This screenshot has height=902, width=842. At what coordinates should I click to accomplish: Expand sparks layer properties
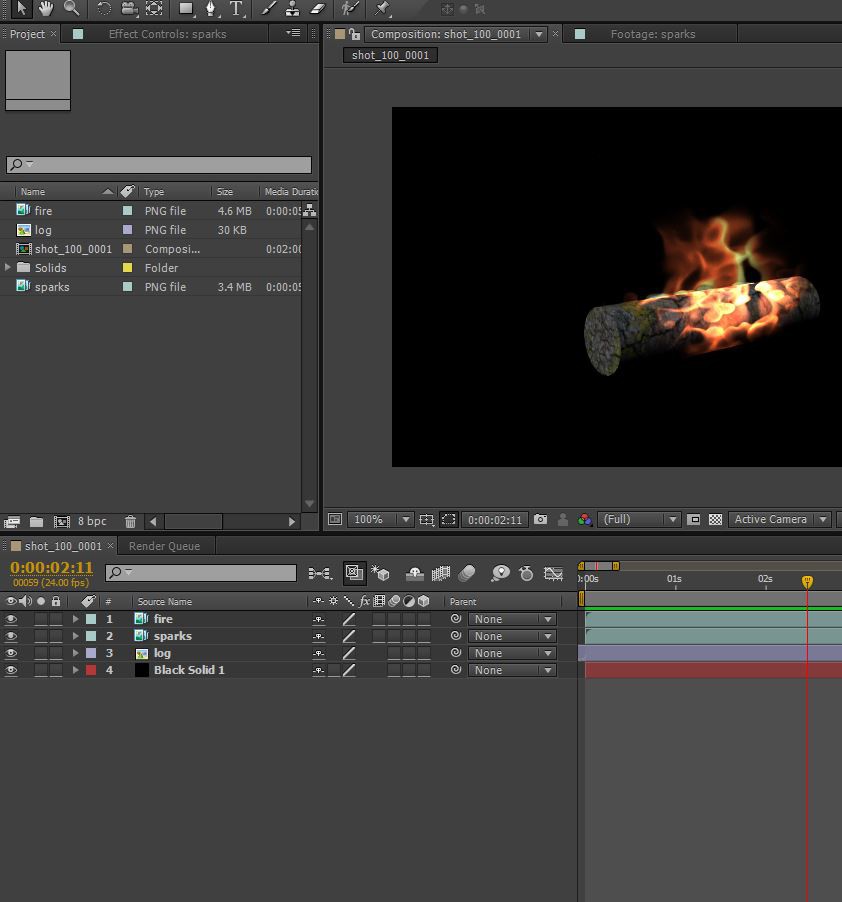[75, 636]
